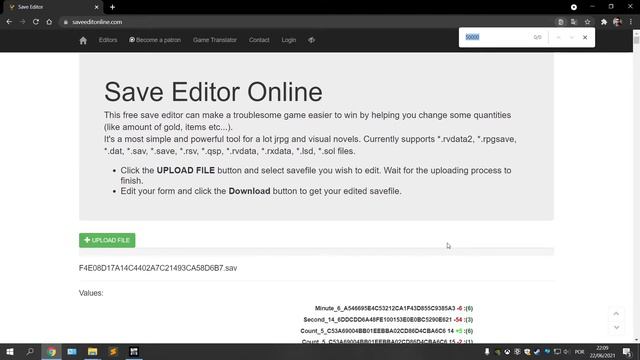Screen dimensions: 640x360
Task: Click the Save Editor Online heading
Action: [213, 92]
